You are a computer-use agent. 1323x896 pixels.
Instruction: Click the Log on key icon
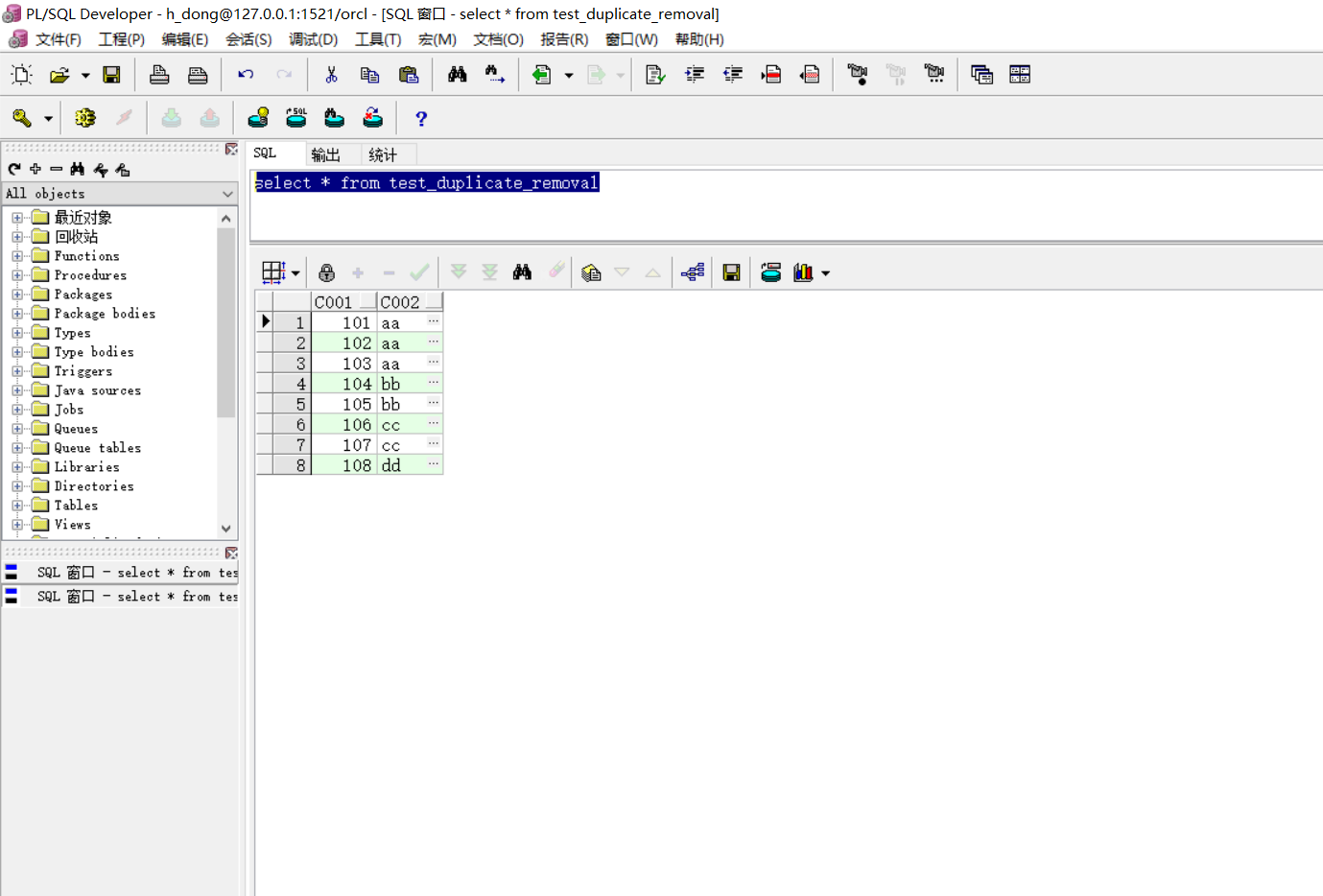click(21, 118)
